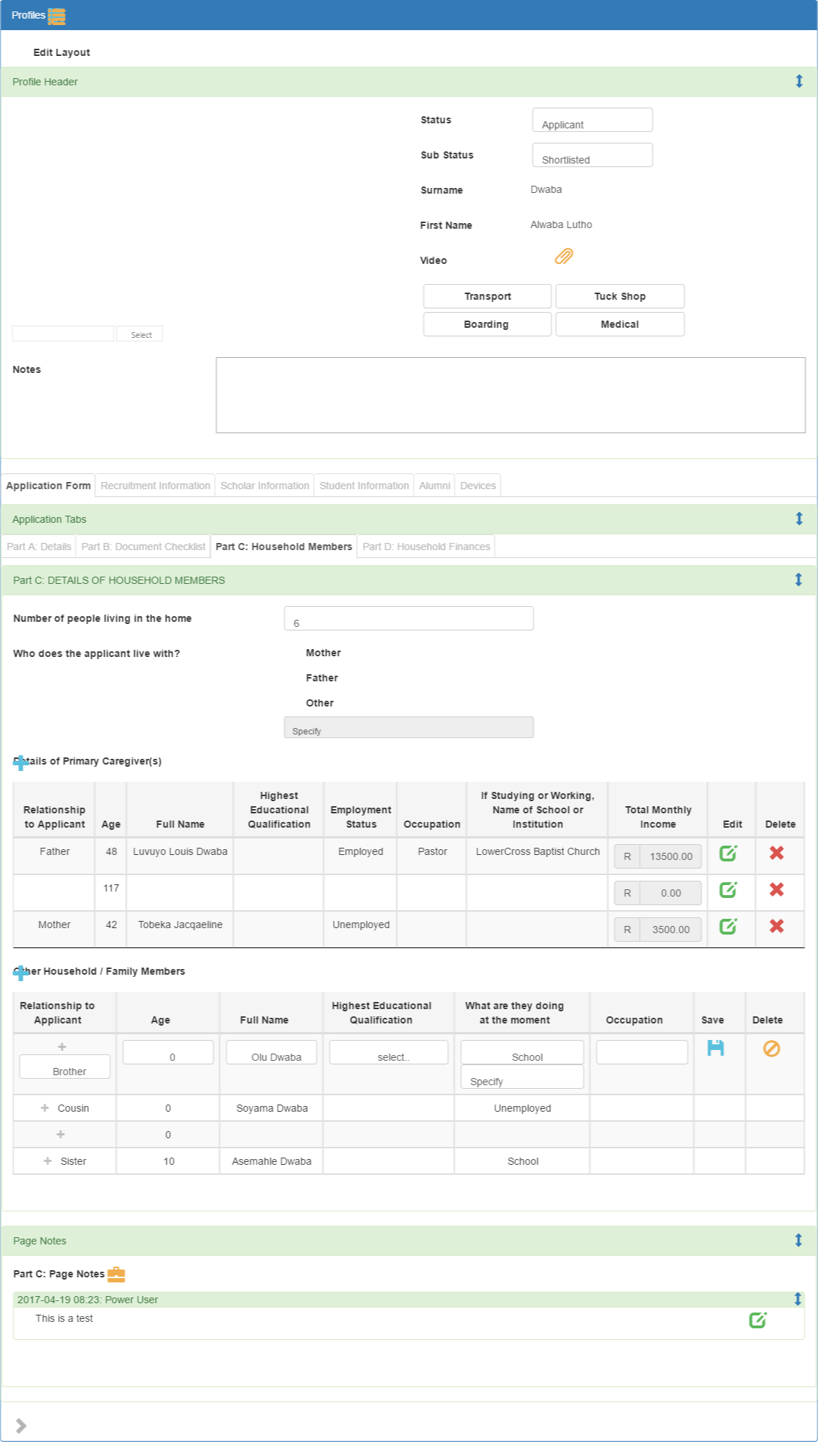The width and height of the screenshot is (818, 1456).
Task: Click the Edit Layout link
Action: pyautogui.click(x=62, y=52)
